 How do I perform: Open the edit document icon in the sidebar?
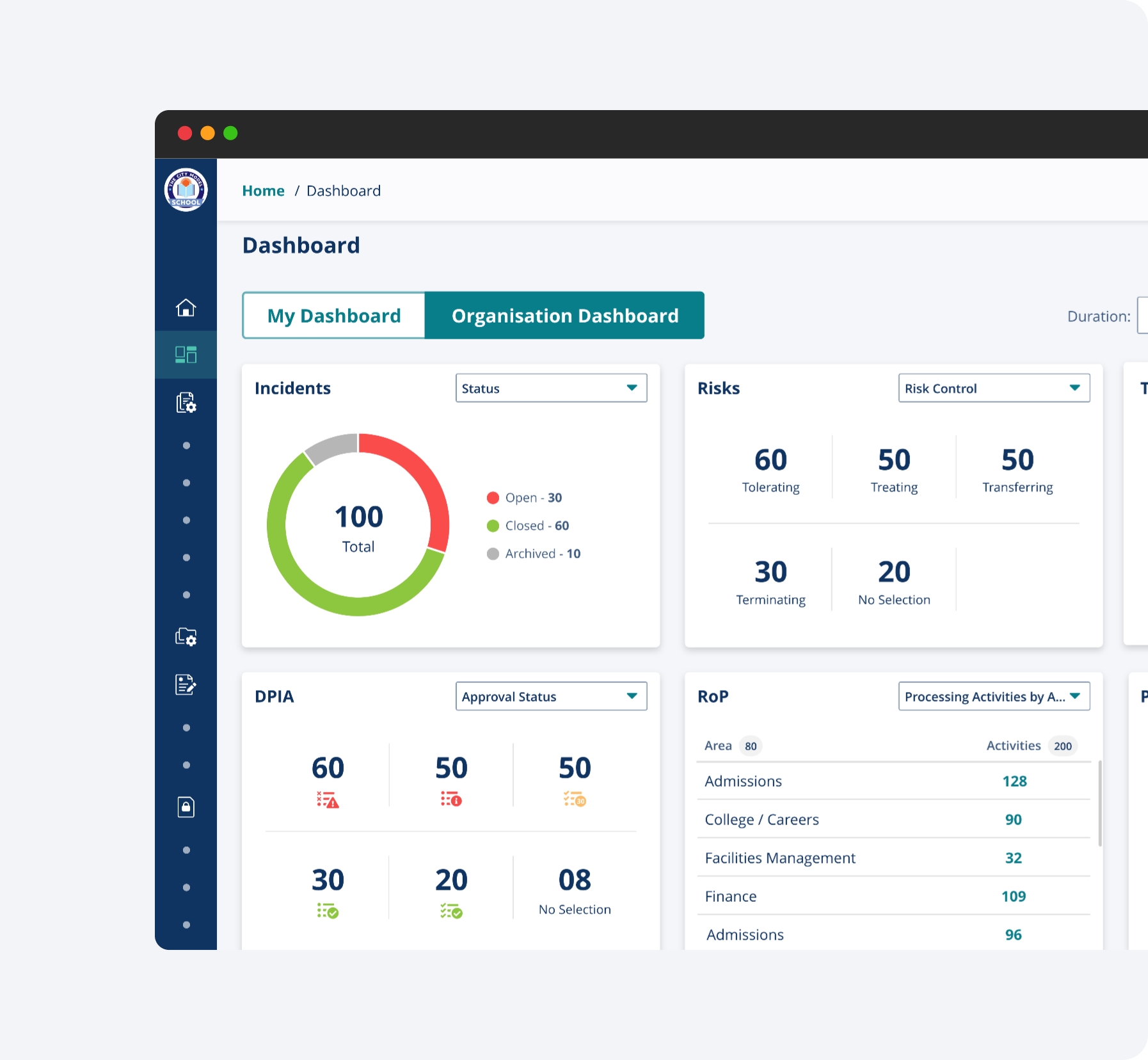point(186,684)
